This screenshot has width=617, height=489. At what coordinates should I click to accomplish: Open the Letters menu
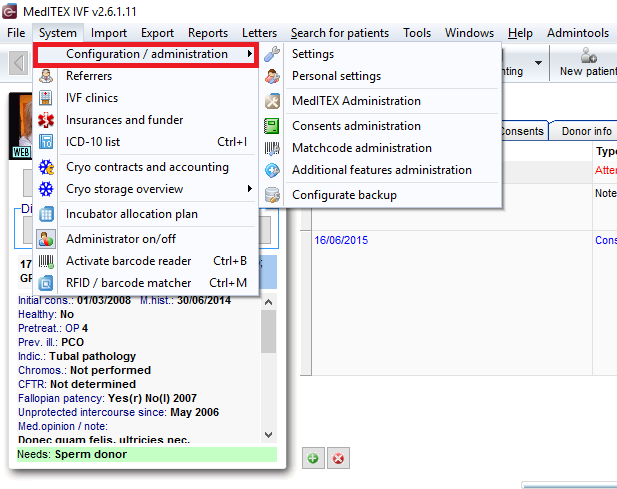(x=259, y=33)
